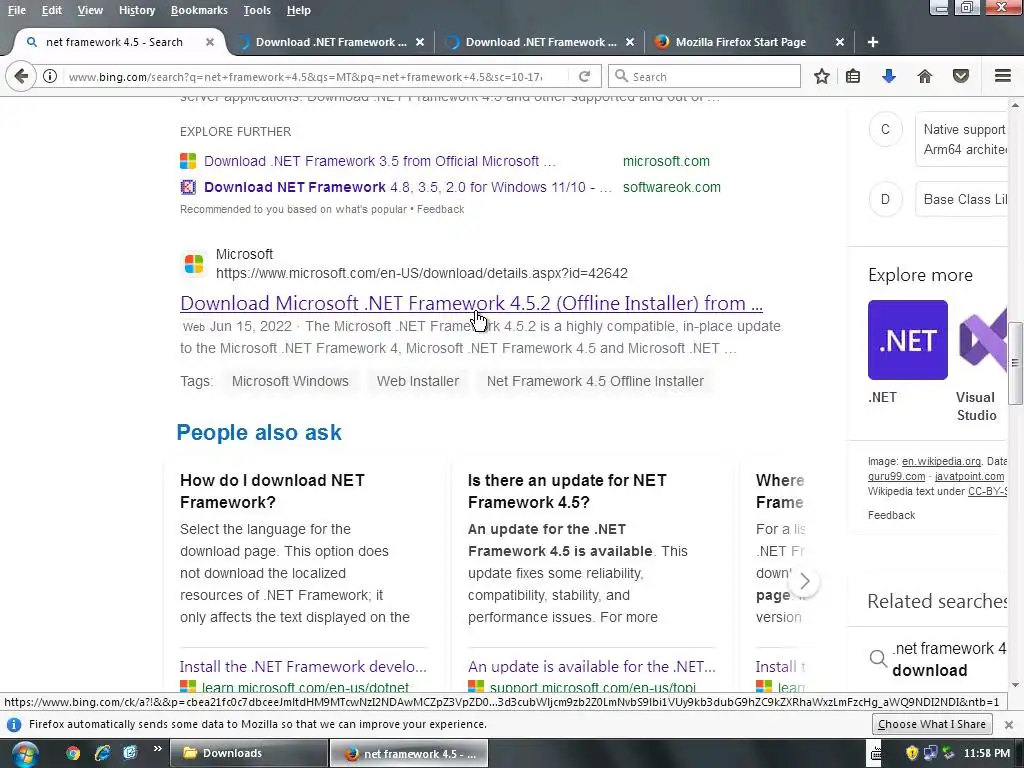Click the Bing URL address field
1024x768 pixels.
click(305, 76)
